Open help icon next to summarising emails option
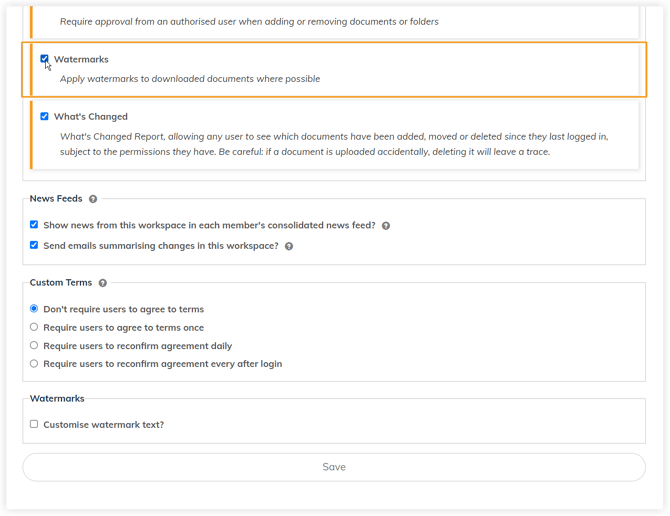 pyautogui.click(x=289, y=246)
